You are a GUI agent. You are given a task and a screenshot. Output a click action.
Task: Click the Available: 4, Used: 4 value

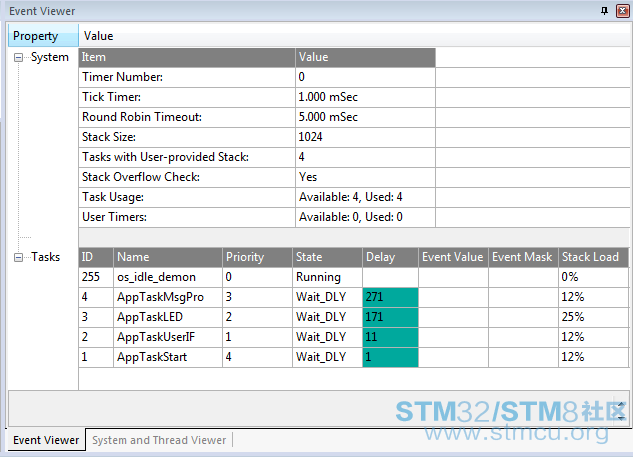tap(350, 197)
